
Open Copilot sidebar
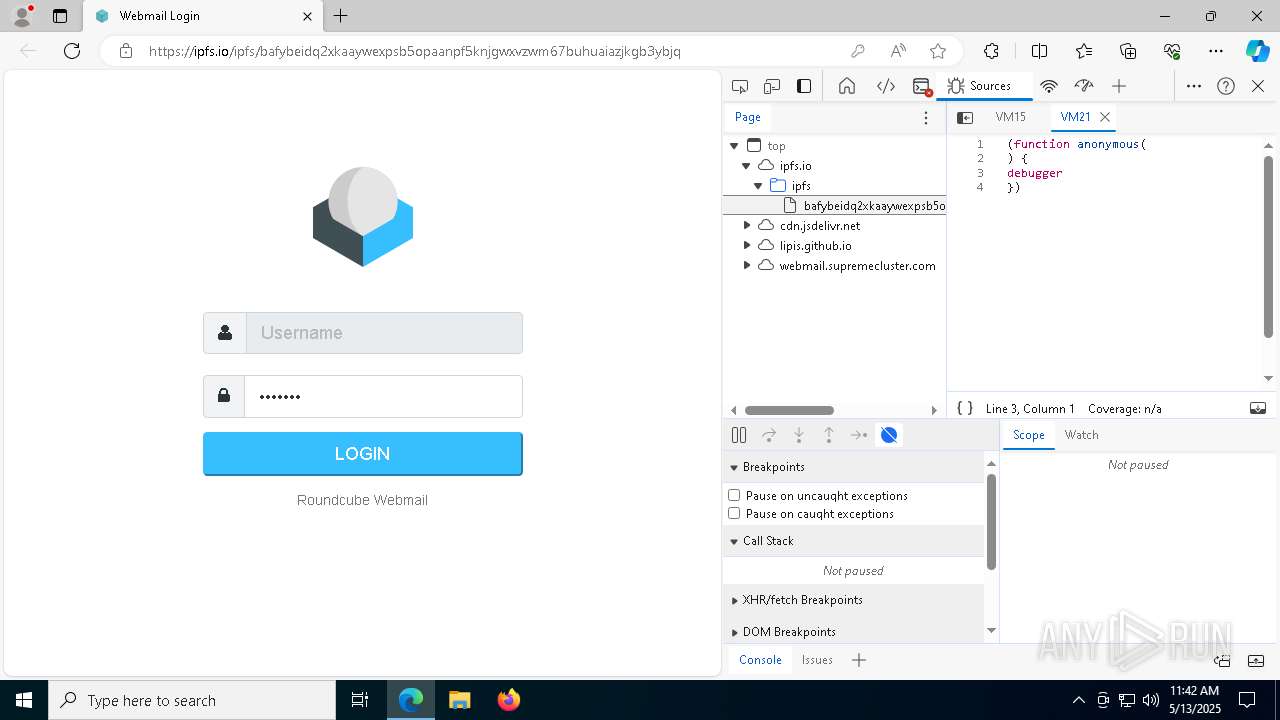(x=1257, y=51)
